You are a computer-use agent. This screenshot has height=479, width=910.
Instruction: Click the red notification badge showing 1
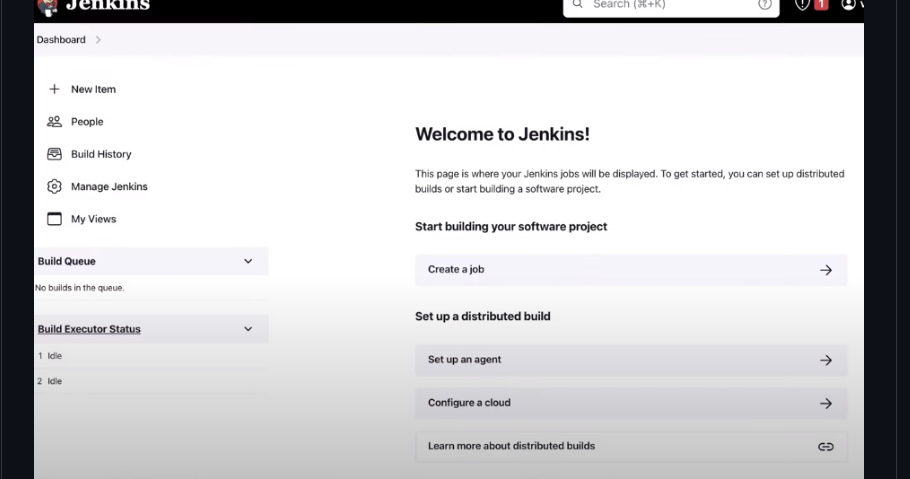coord(821,5)
